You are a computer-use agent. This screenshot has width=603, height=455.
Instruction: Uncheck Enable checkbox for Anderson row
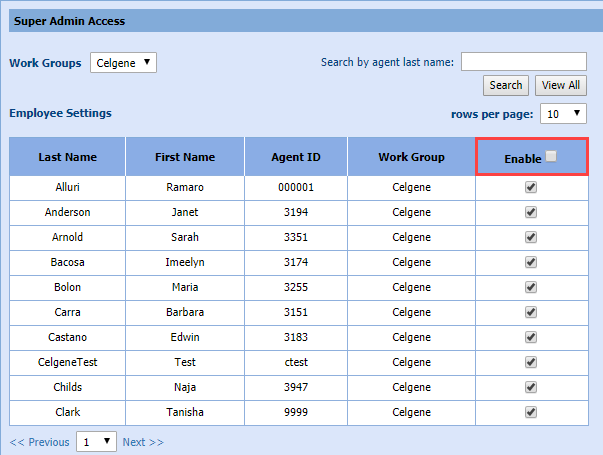click(x=531, y=212)
